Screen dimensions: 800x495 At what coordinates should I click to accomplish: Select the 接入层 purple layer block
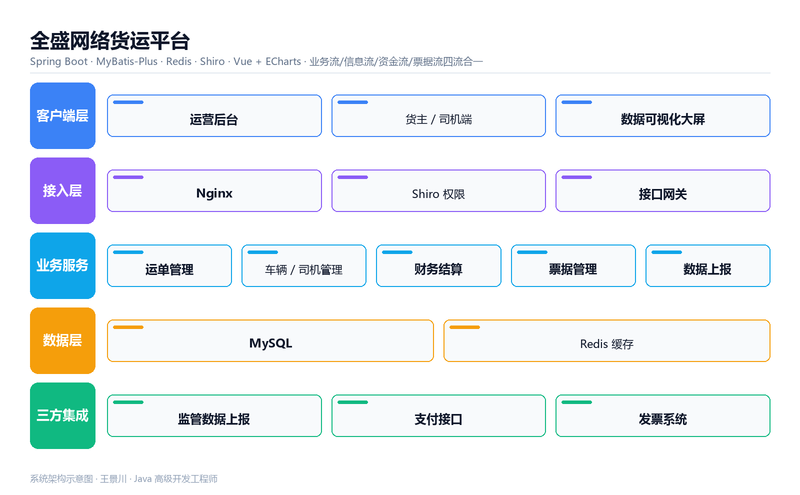[x=63, y=191]
